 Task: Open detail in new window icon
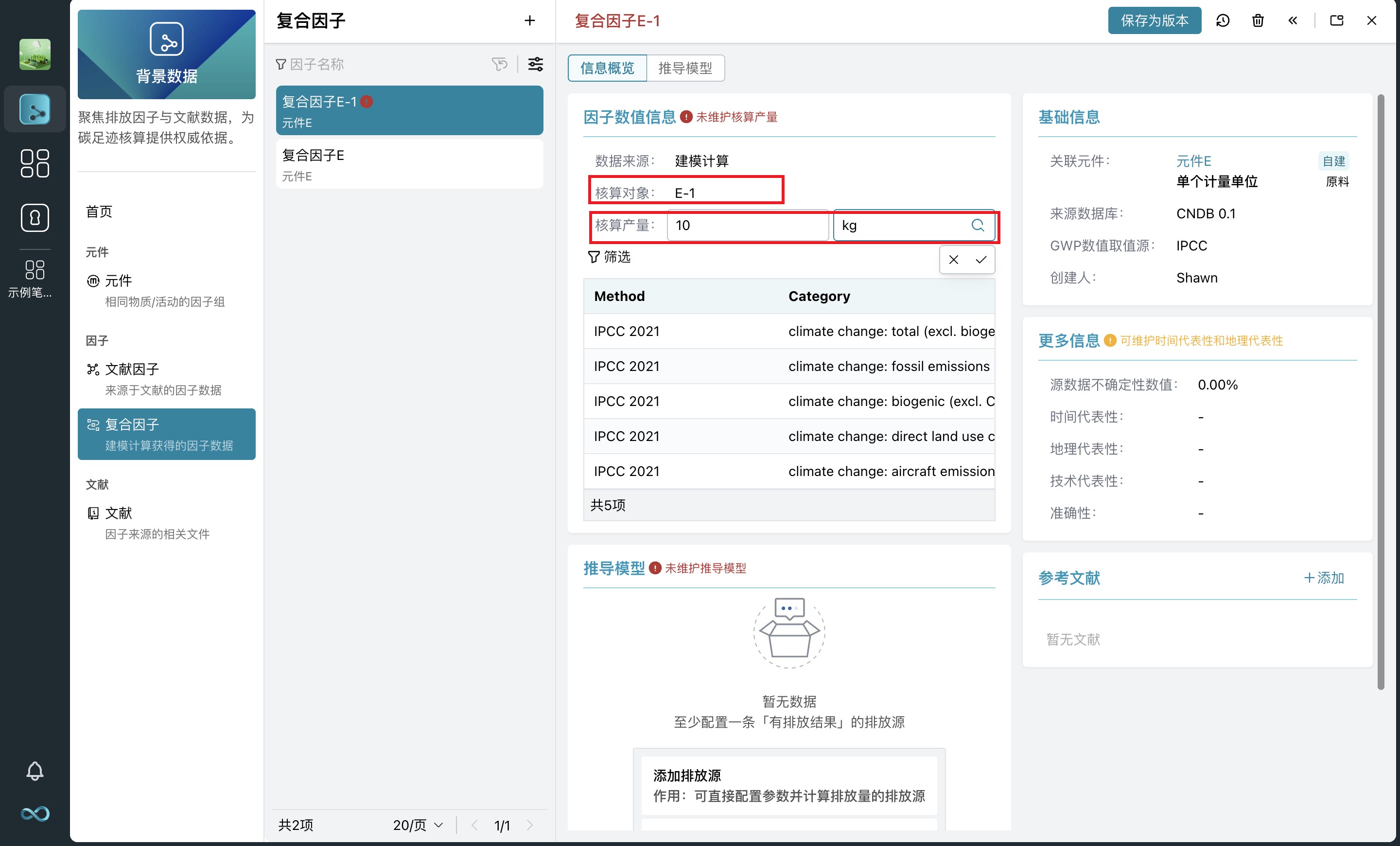(x=1336, y=21)
